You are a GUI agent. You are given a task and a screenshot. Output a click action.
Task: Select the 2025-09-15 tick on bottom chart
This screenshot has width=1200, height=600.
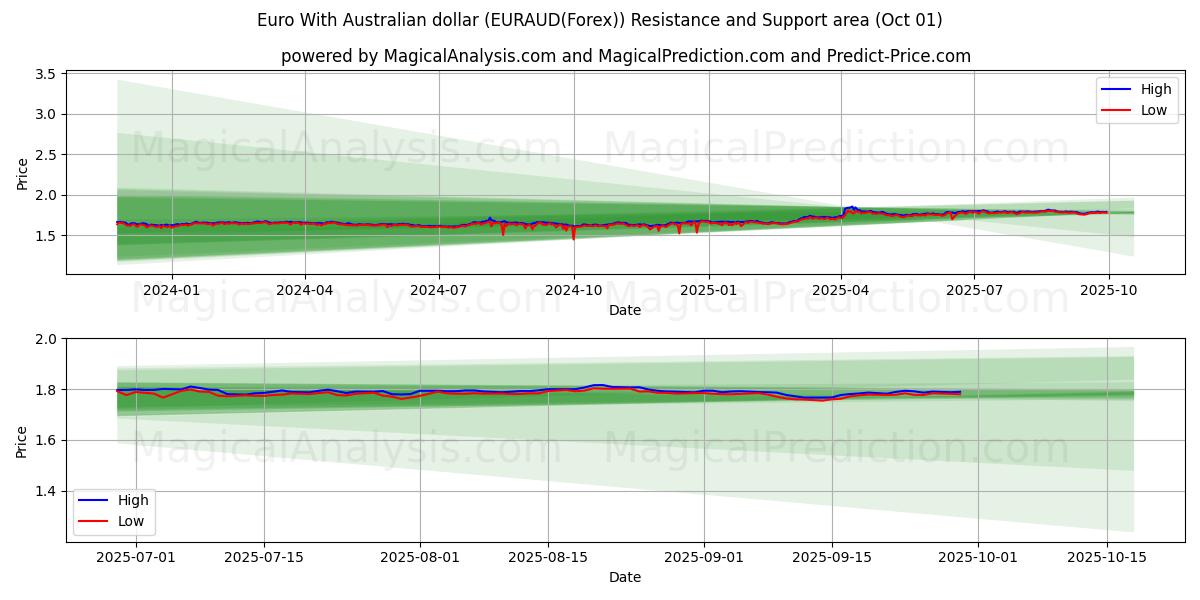point(832,558)
